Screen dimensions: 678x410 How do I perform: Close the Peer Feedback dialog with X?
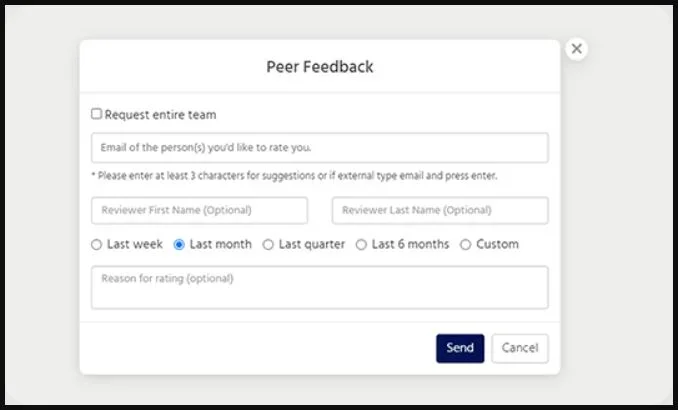[x=576, y=49]
